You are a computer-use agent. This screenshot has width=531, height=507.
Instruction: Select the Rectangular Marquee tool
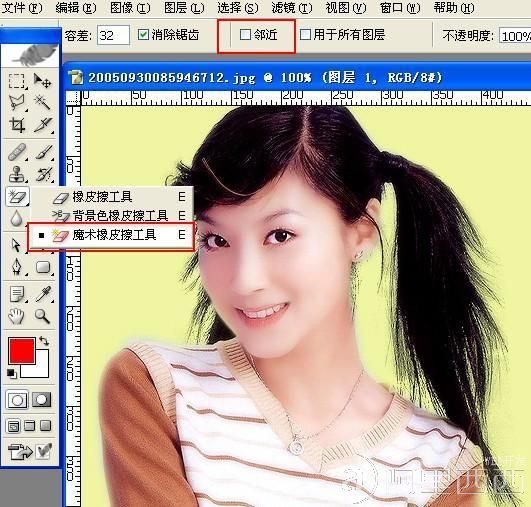(x=16, y=81)
